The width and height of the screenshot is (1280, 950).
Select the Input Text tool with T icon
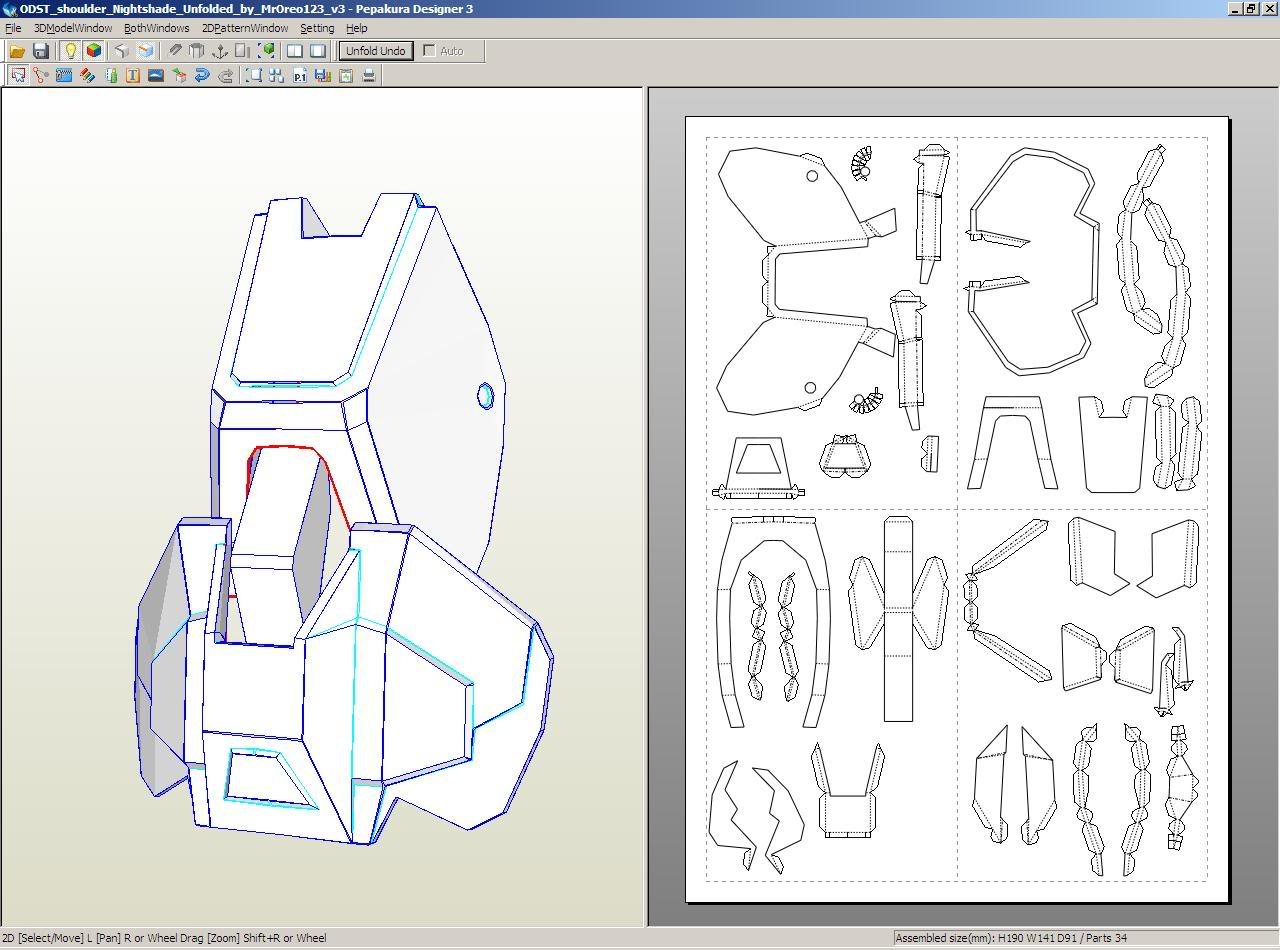(x=133, y=75)
